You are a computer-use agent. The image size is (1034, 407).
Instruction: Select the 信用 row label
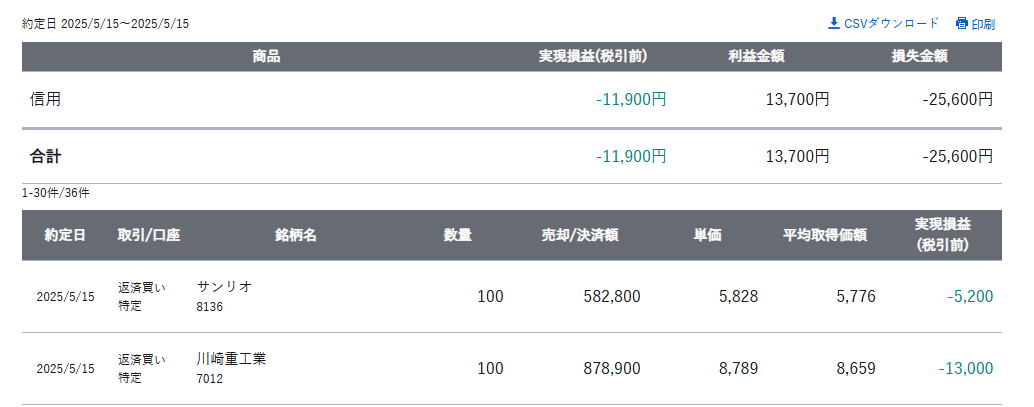tap(46, 100)
